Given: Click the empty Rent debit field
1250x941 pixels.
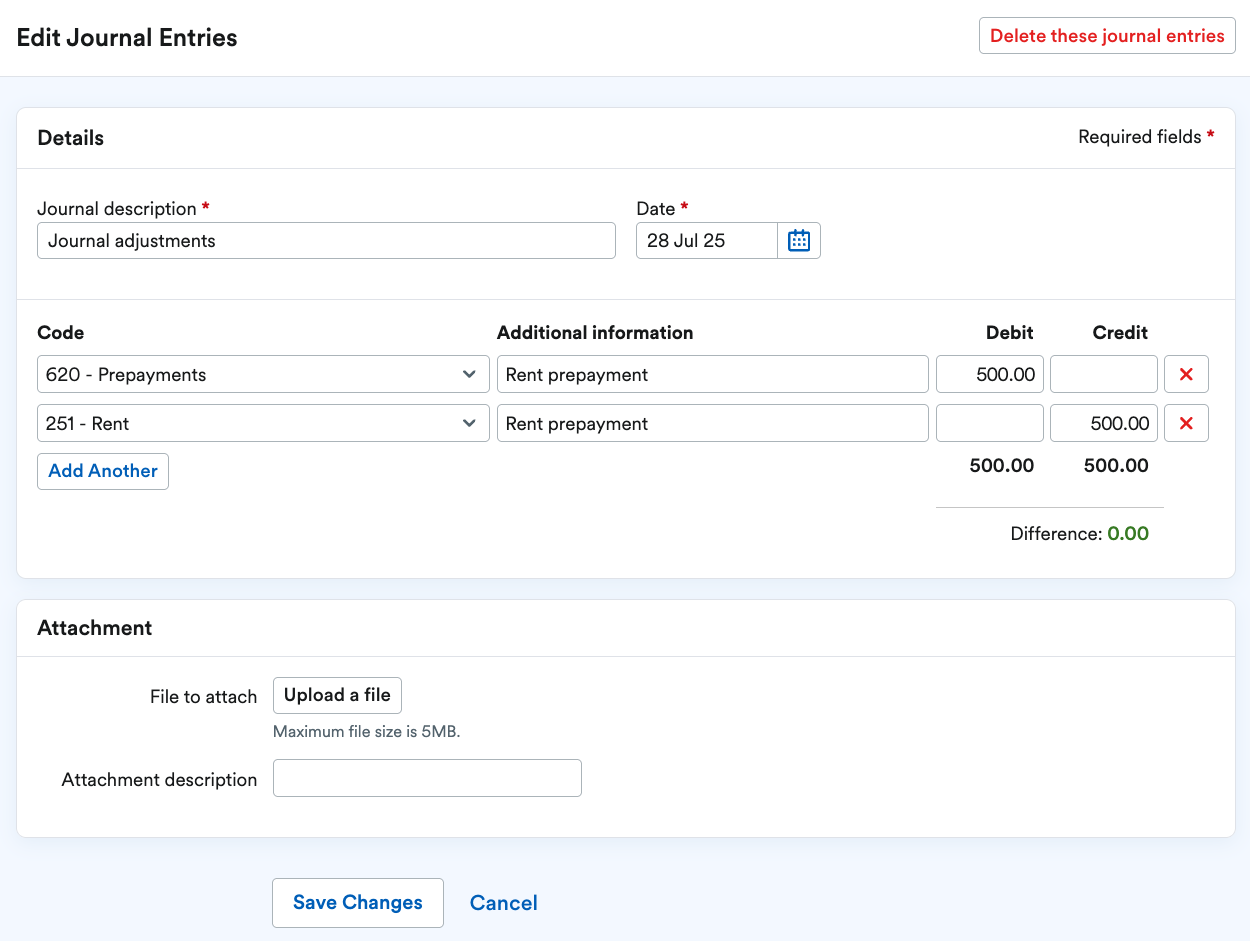Looking at the screenshot, I should click(989, 424).
